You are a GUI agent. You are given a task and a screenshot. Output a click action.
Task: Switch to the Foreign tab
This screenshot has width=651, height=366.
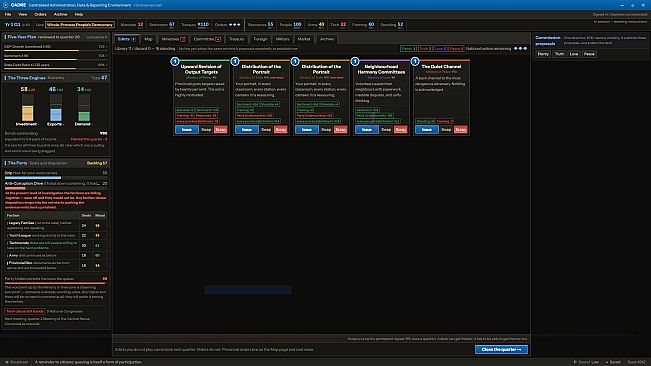(x=260, y=39)
